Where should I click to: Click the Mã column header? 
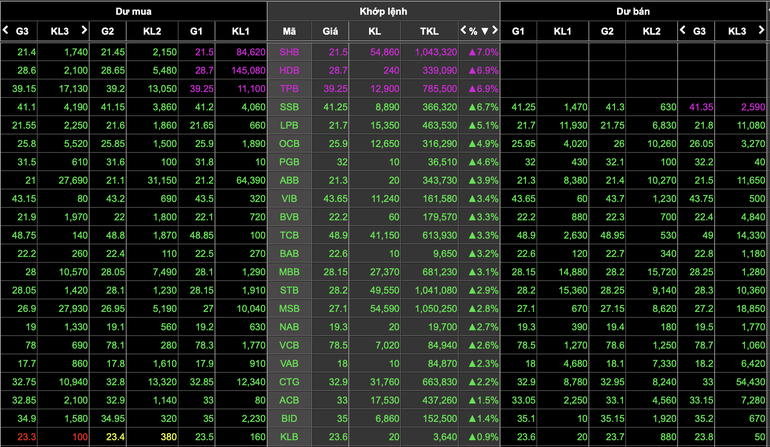tap(289, 31)
